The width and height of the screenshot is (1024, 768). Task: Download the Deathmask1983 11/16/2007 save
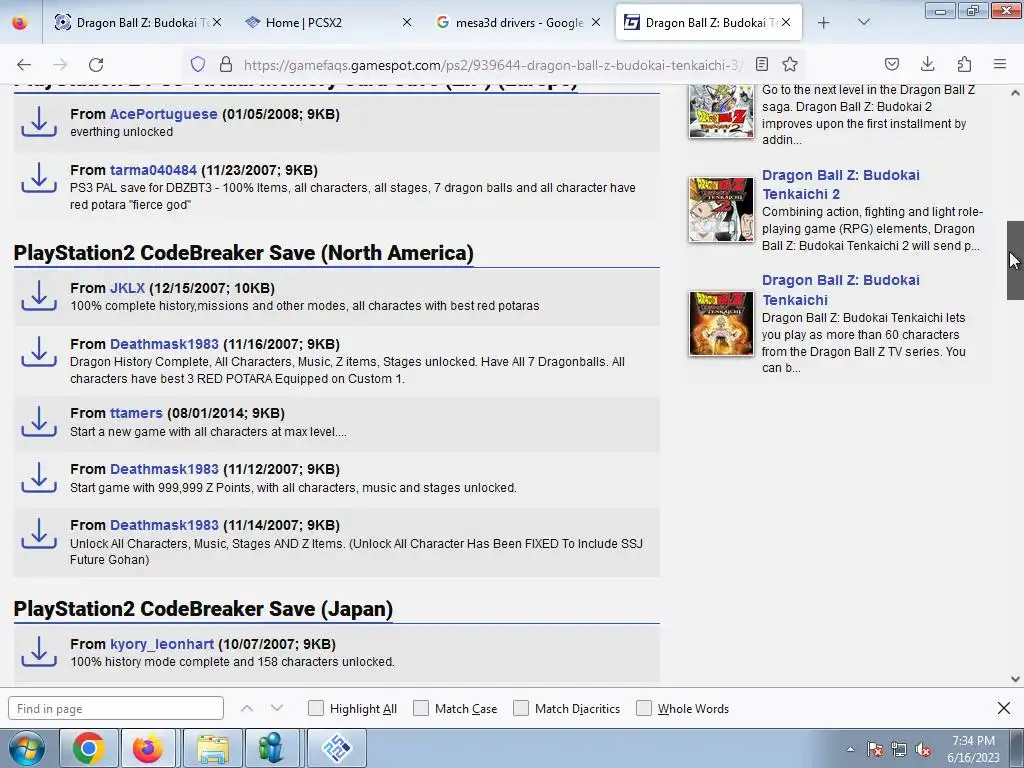tap(39, 352)
